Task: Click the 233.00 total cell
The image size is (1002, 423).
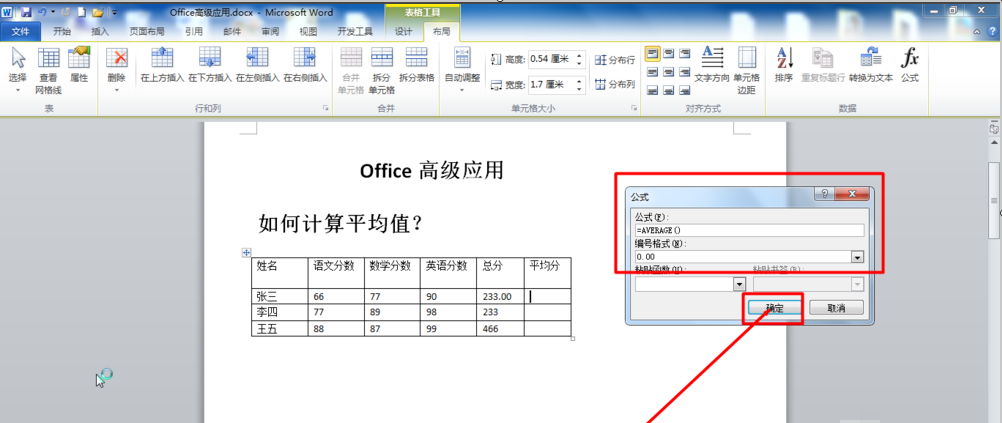Action: [500, 296]
